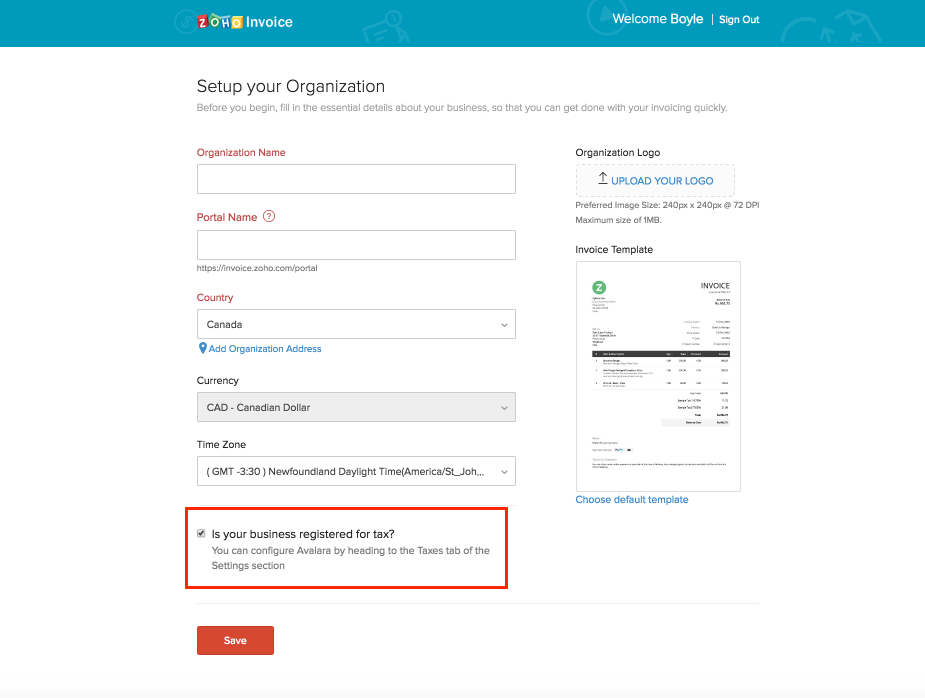Click the Save button
This screenshot has height=698, width=925.
click(235, 640)
